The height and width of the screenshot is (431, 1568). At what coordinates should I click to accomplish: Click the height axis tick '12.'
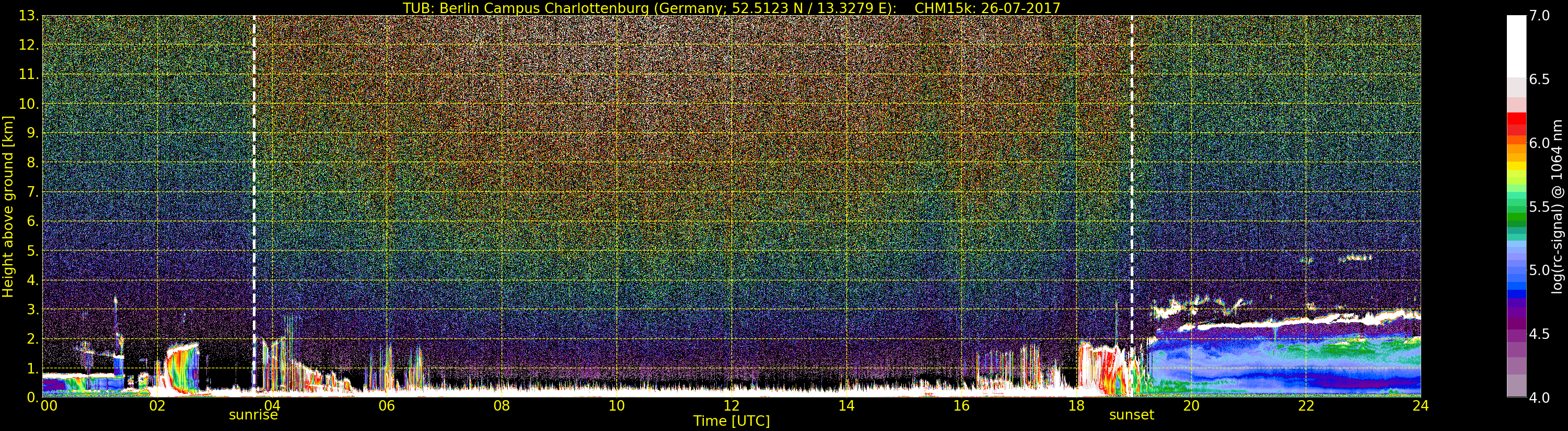pos(29,45)
